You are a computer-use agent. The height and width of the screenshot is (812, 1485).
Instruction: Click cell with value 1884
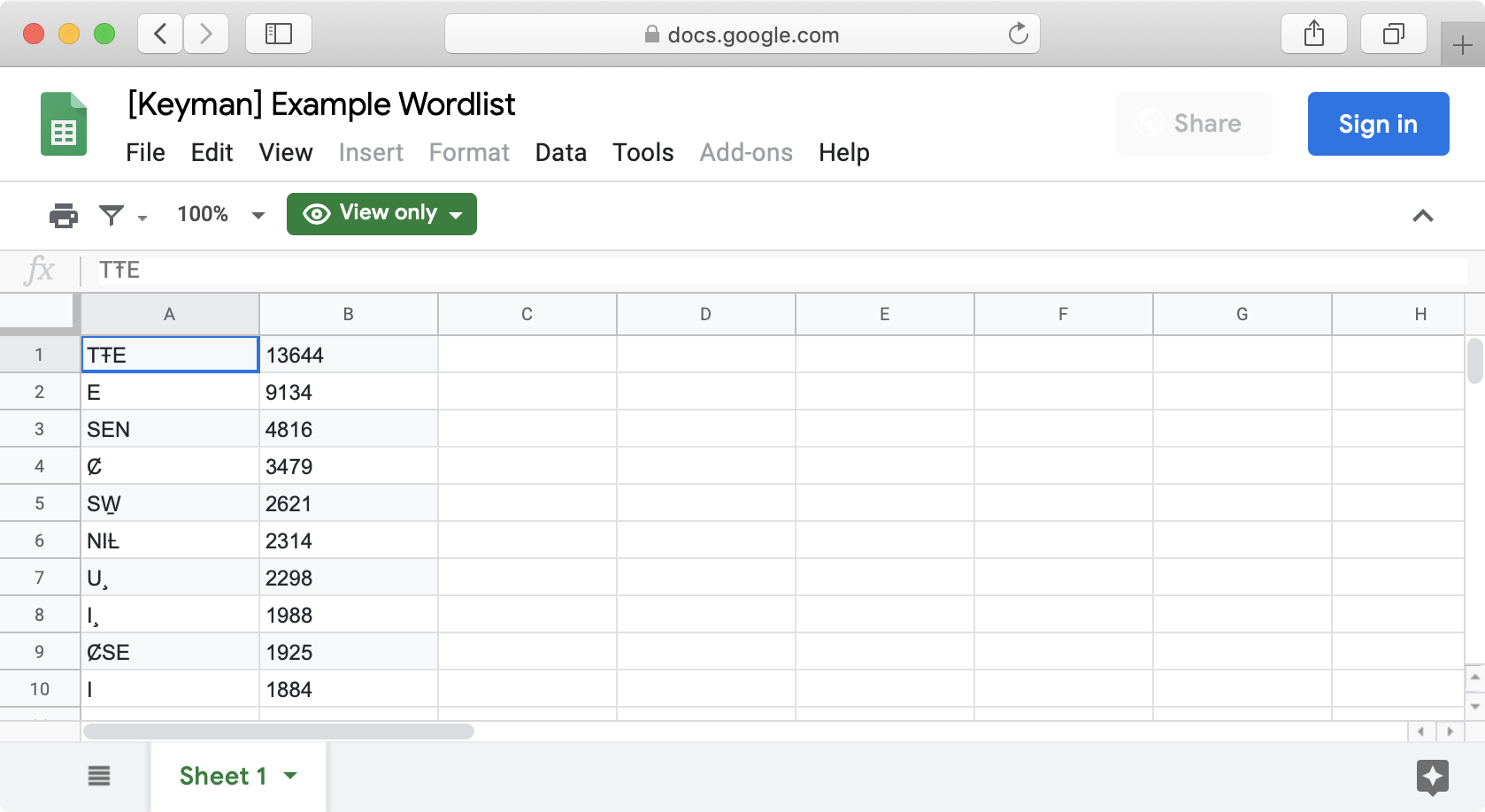pyautogui.click(x=349, y=689)
